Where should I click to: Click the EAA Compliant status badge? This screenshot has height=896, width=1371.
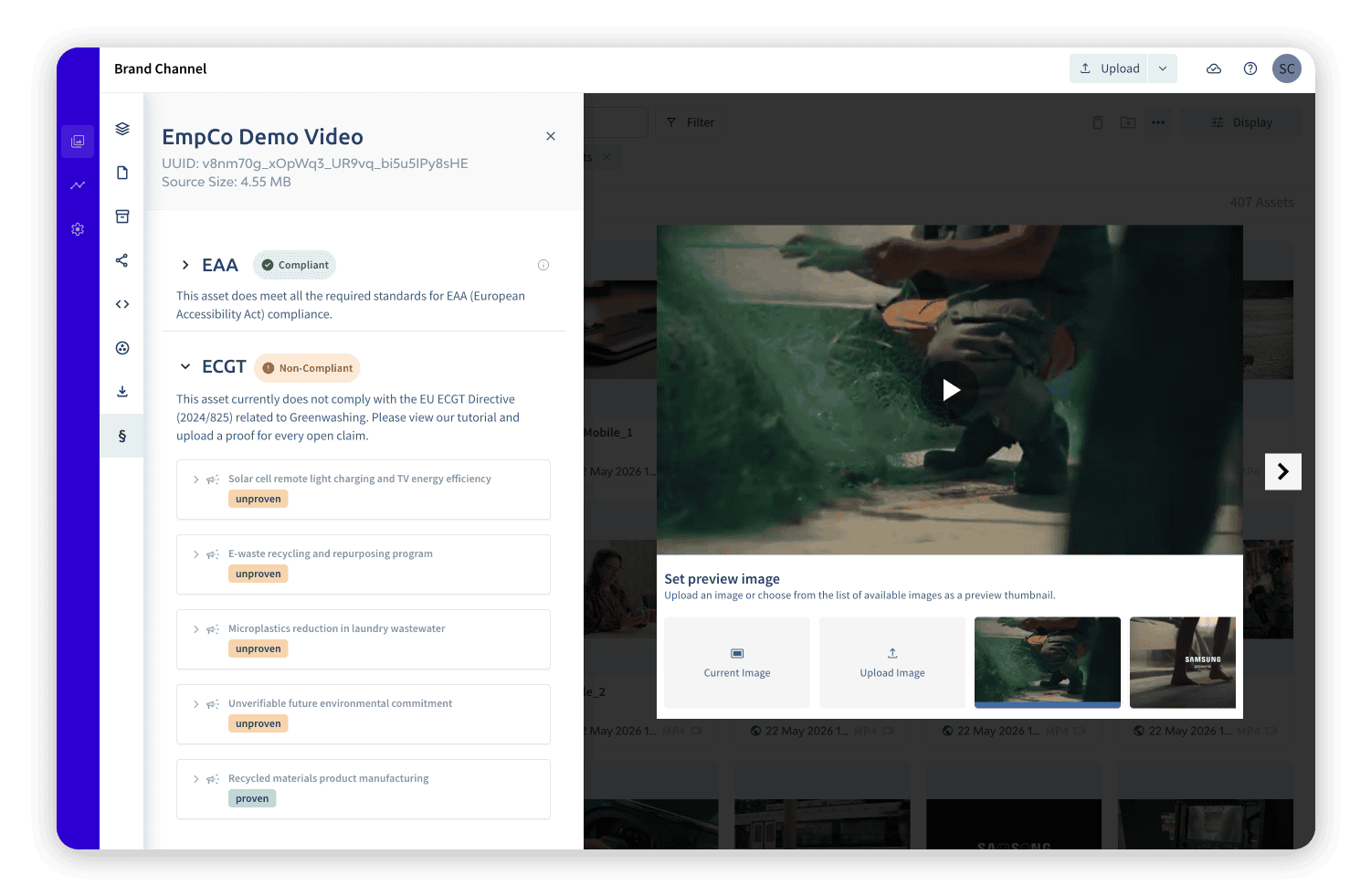tap(294, 265)
